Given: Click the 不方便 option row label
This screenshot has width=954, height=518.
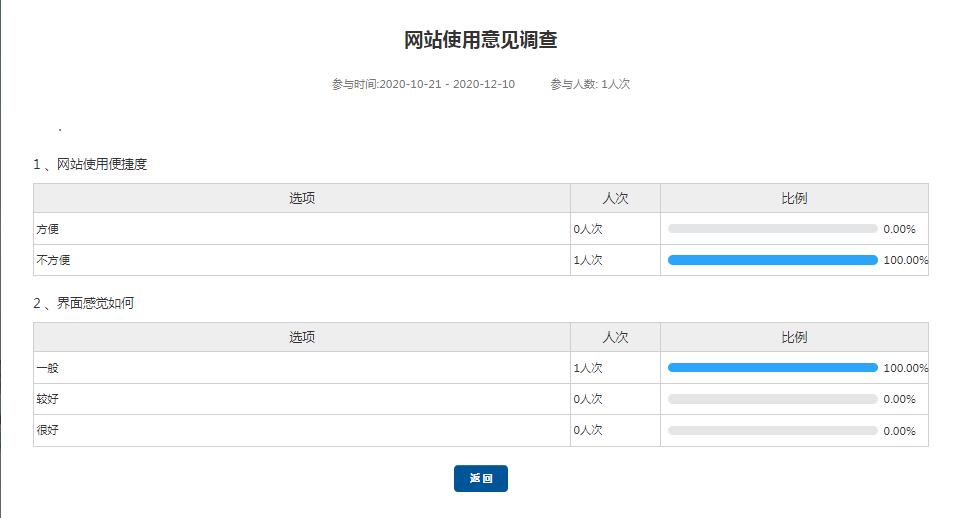Looking at the screenshot, I should [x=53, y=260].
